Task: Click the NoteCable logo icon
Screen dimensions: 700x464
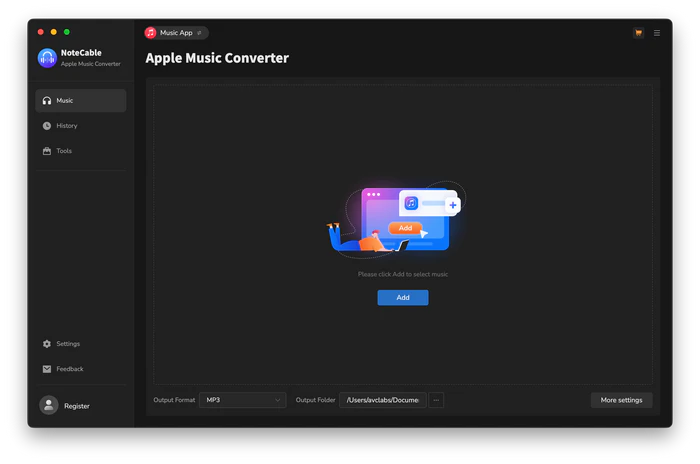Action: (x=47, y=58)
